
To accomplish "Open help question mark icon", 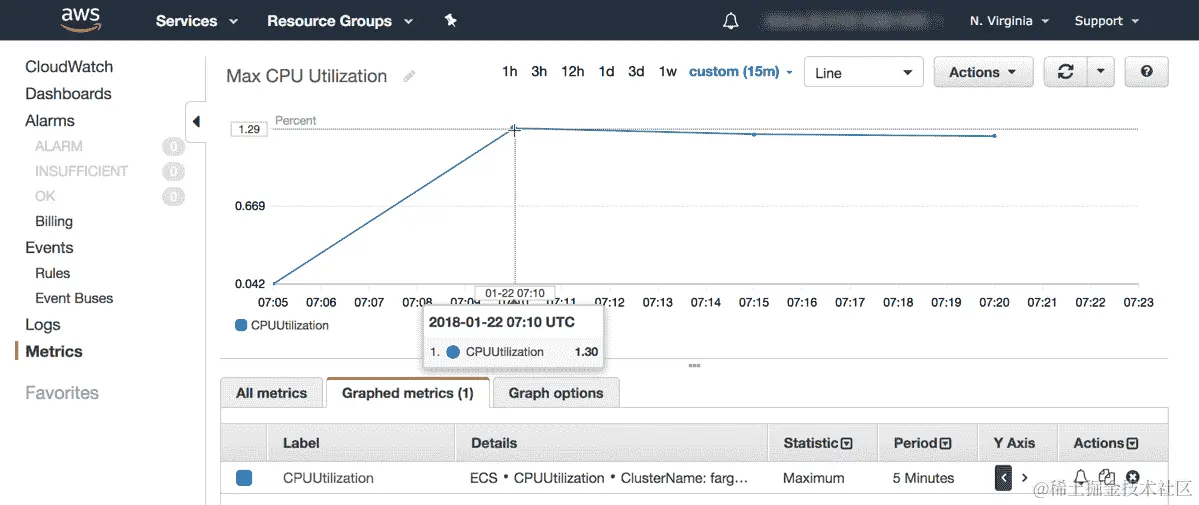I will 1146,72.
